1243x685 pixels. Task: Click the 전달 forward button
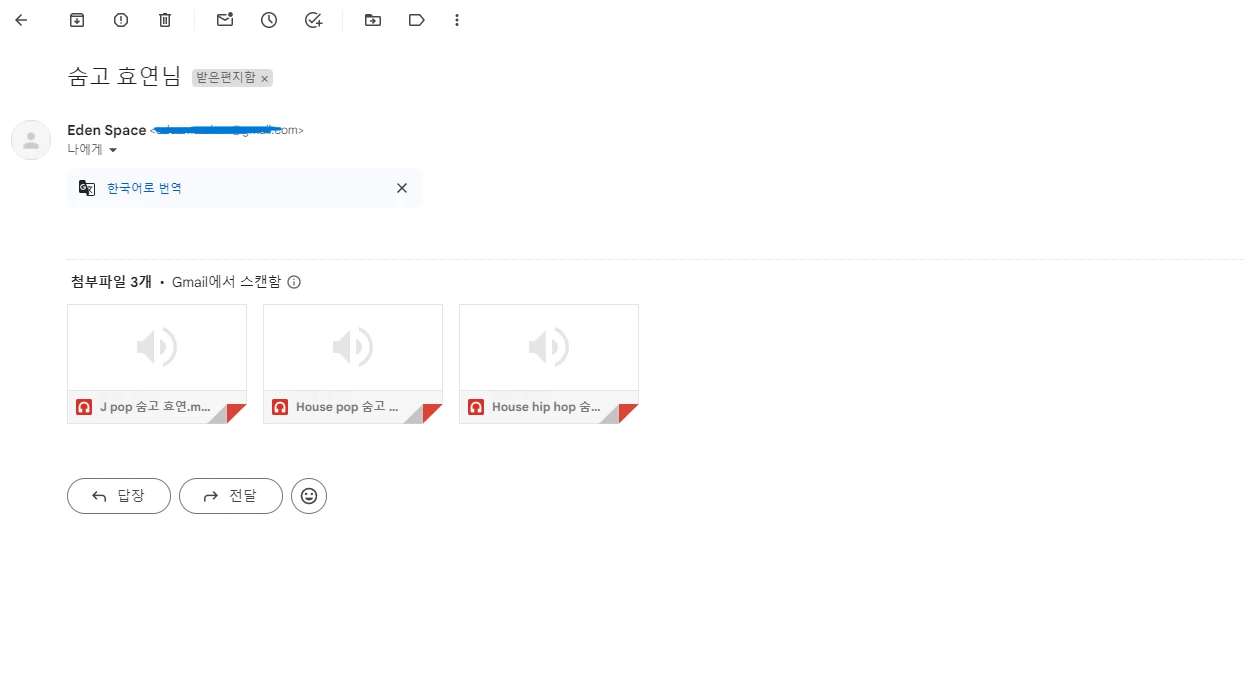tap(231, 496)
